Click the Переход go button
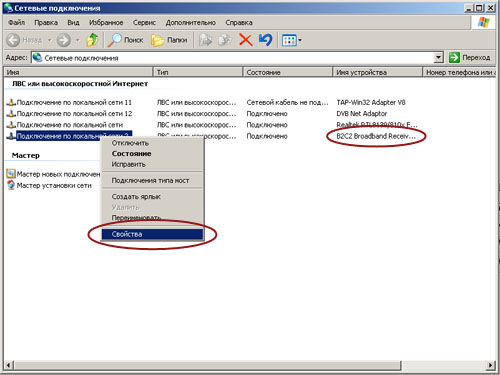The width and height of the screenshot is (500, 375). pyautogui.click(x=469, y=58)
